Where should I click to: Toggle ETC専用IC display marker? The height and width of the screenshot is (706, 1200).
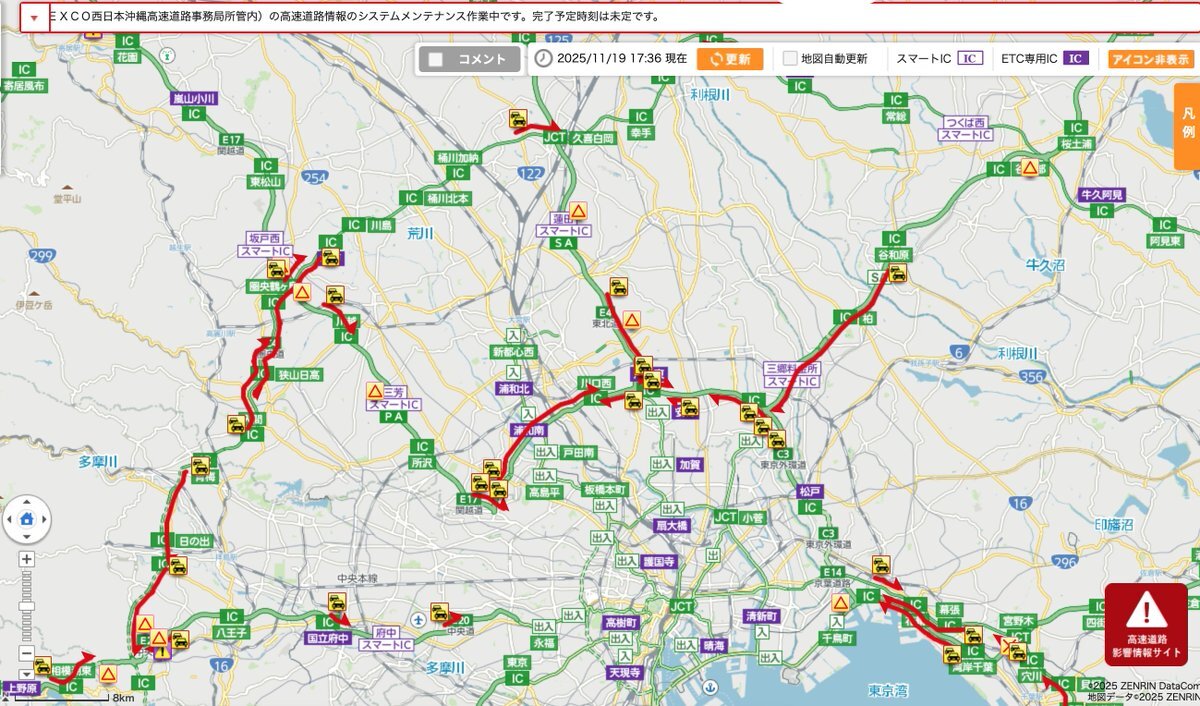click(x=1075, y=59)
